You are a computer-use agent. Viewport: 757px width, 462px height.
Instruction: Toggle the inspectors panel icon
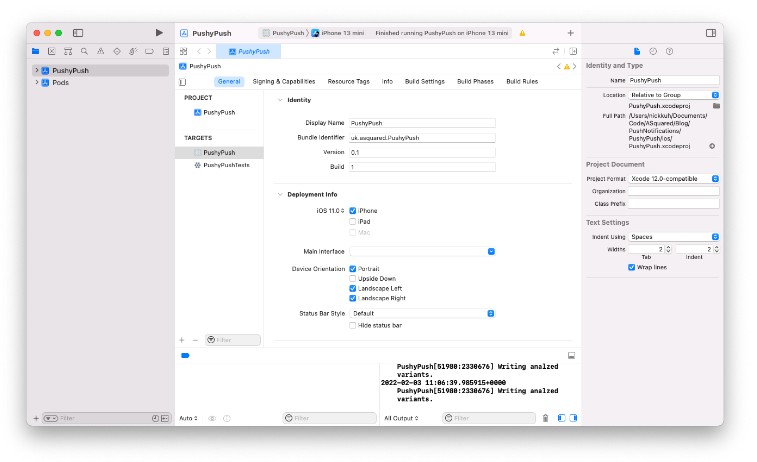(711, 33)
